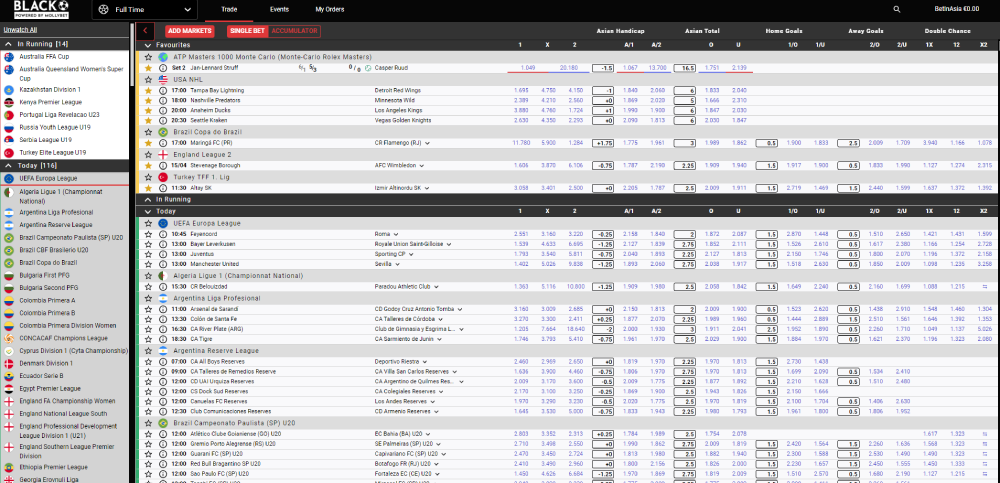The width and height of the screenshot is (1000, 483).
Task: Open info icon for Feyenoord row
Action: [163, 234]
